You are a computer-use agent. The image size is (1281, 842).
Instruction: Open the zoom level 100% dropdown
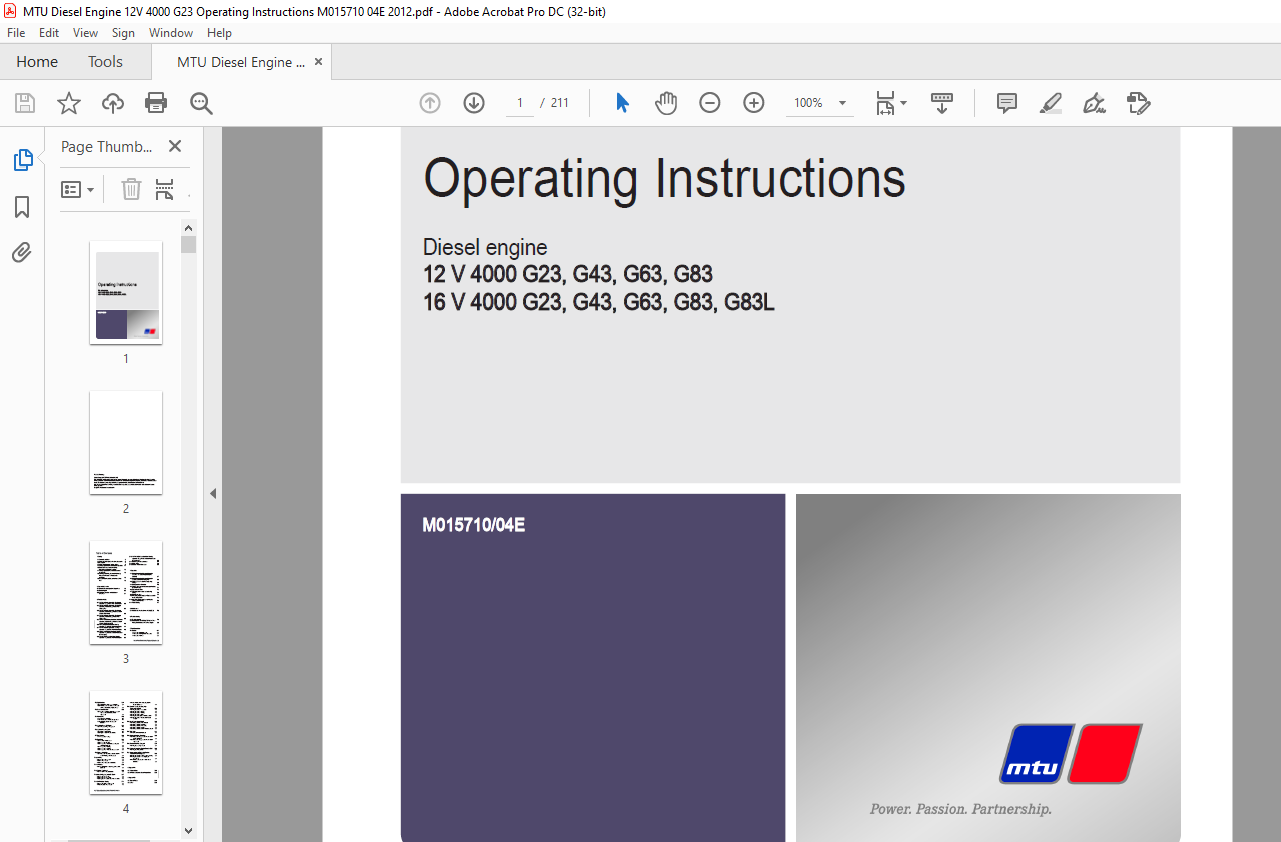point(842,103)
